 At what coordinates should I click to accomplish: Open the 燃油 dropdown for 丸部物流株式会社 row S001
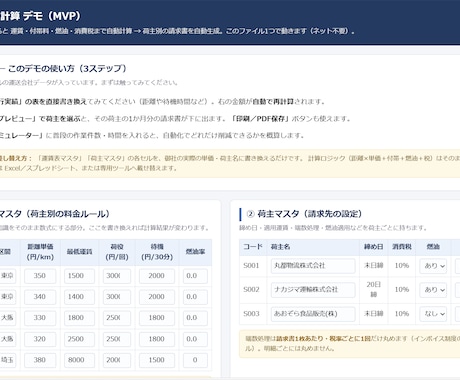pos(433,266)
